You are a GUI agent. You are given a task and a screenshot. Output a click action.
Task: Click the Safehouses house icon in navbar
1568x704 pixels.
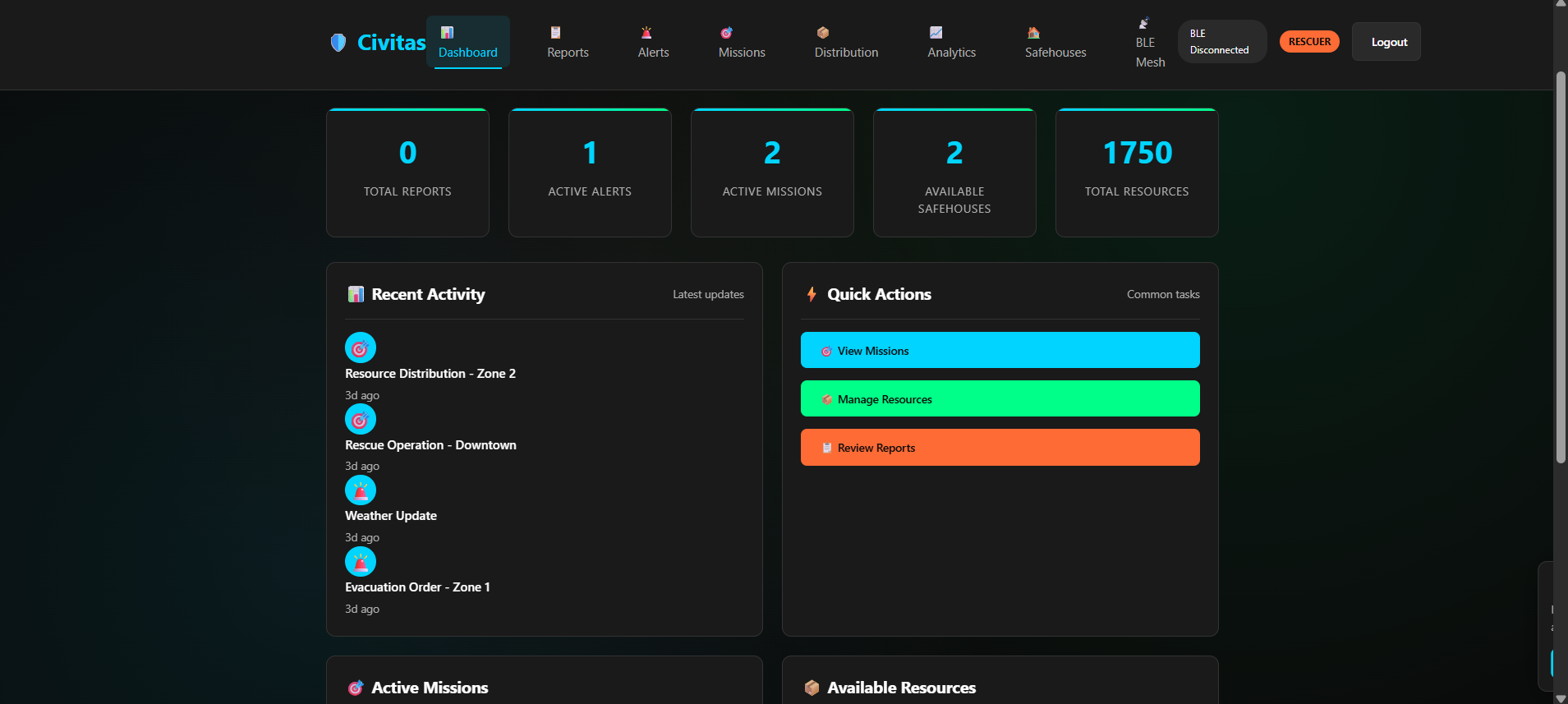tap(1033, 33)
